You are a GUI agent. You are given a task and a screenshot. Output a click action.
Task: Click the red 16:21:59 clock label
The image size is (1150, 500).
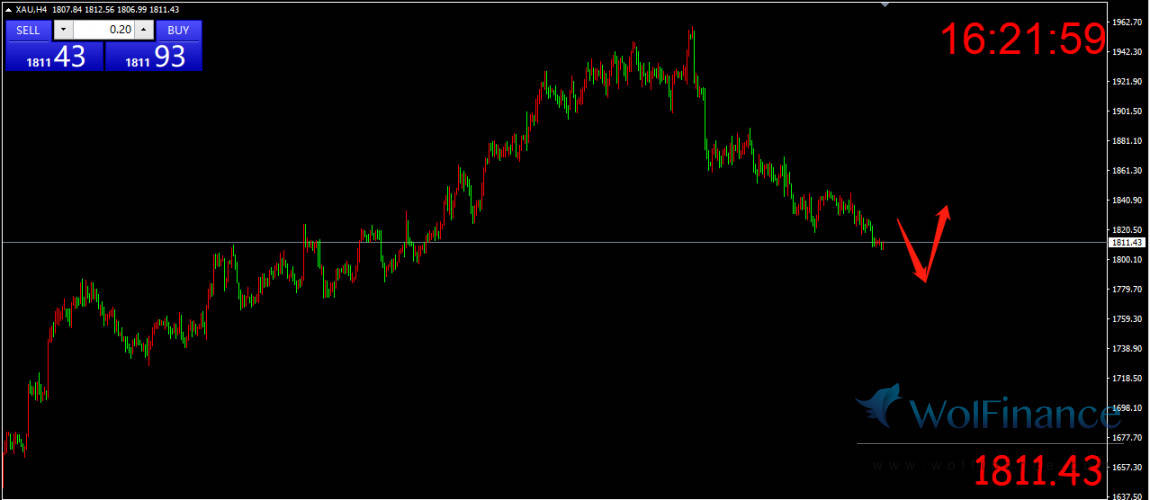tap(1022, 40)
